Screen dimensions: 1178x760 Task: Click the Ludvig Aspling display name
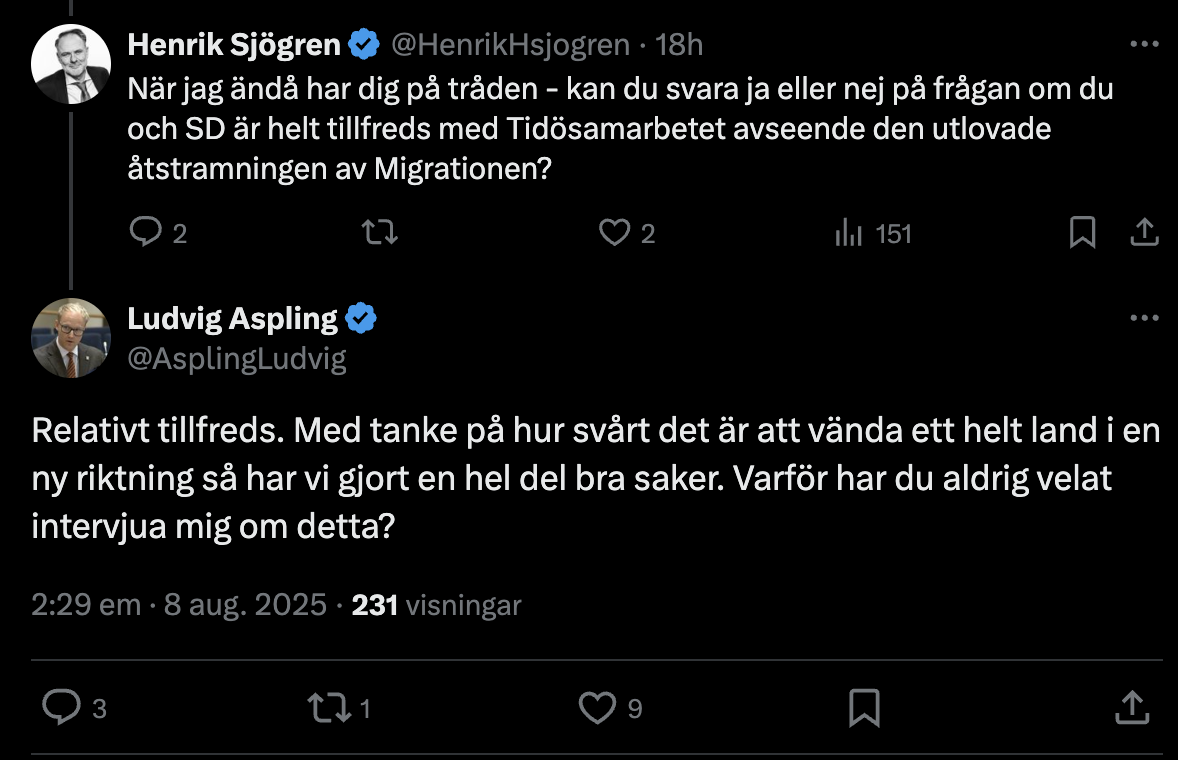(232, 319)
